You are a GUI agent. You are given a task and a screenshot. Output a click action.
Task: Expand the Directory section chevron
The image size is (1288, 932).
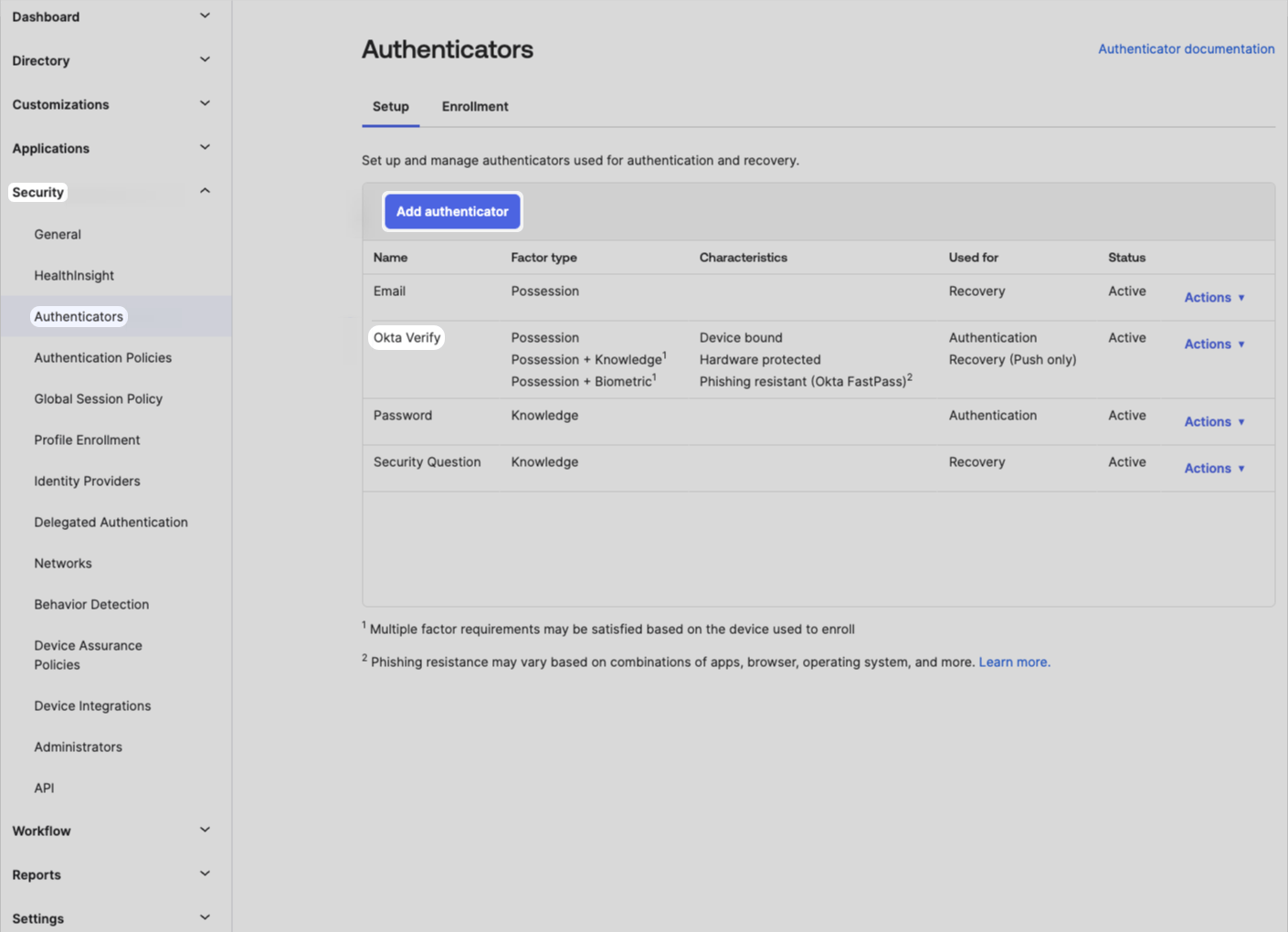click(x=205, y=59)
